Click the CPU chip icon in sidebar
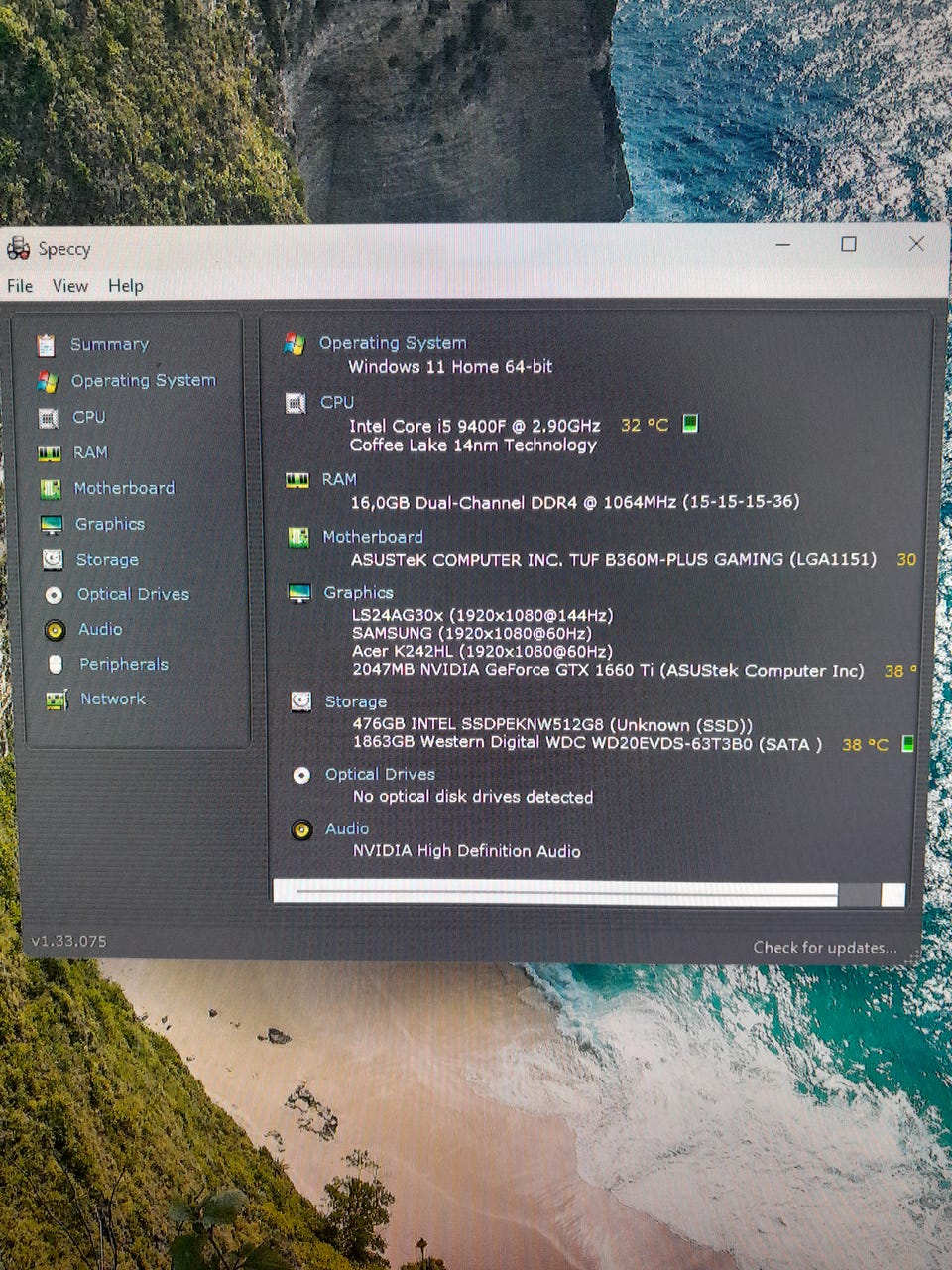Screen dimensions: 952x1270 coord(48,418)
